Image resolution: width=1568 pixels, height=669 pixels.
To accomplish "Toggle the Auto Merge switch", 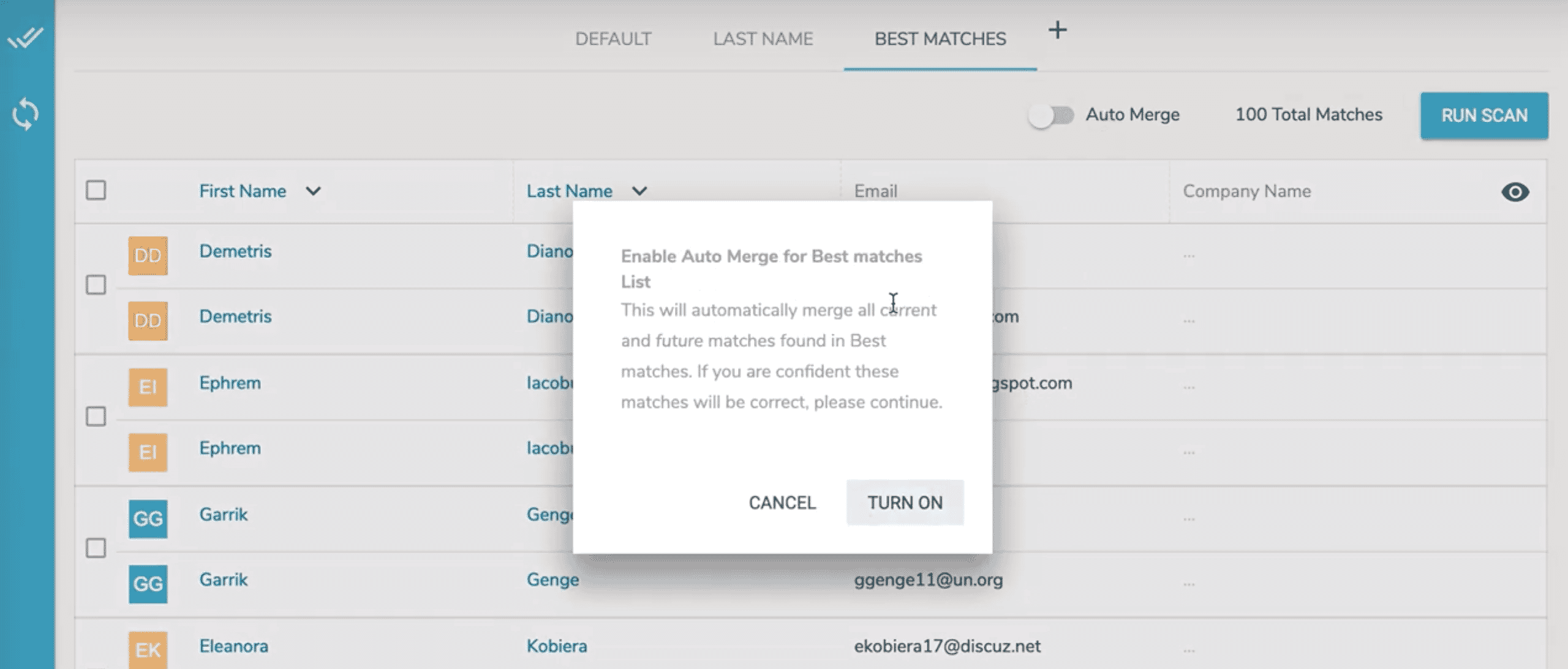I will tap(1051, 115).
